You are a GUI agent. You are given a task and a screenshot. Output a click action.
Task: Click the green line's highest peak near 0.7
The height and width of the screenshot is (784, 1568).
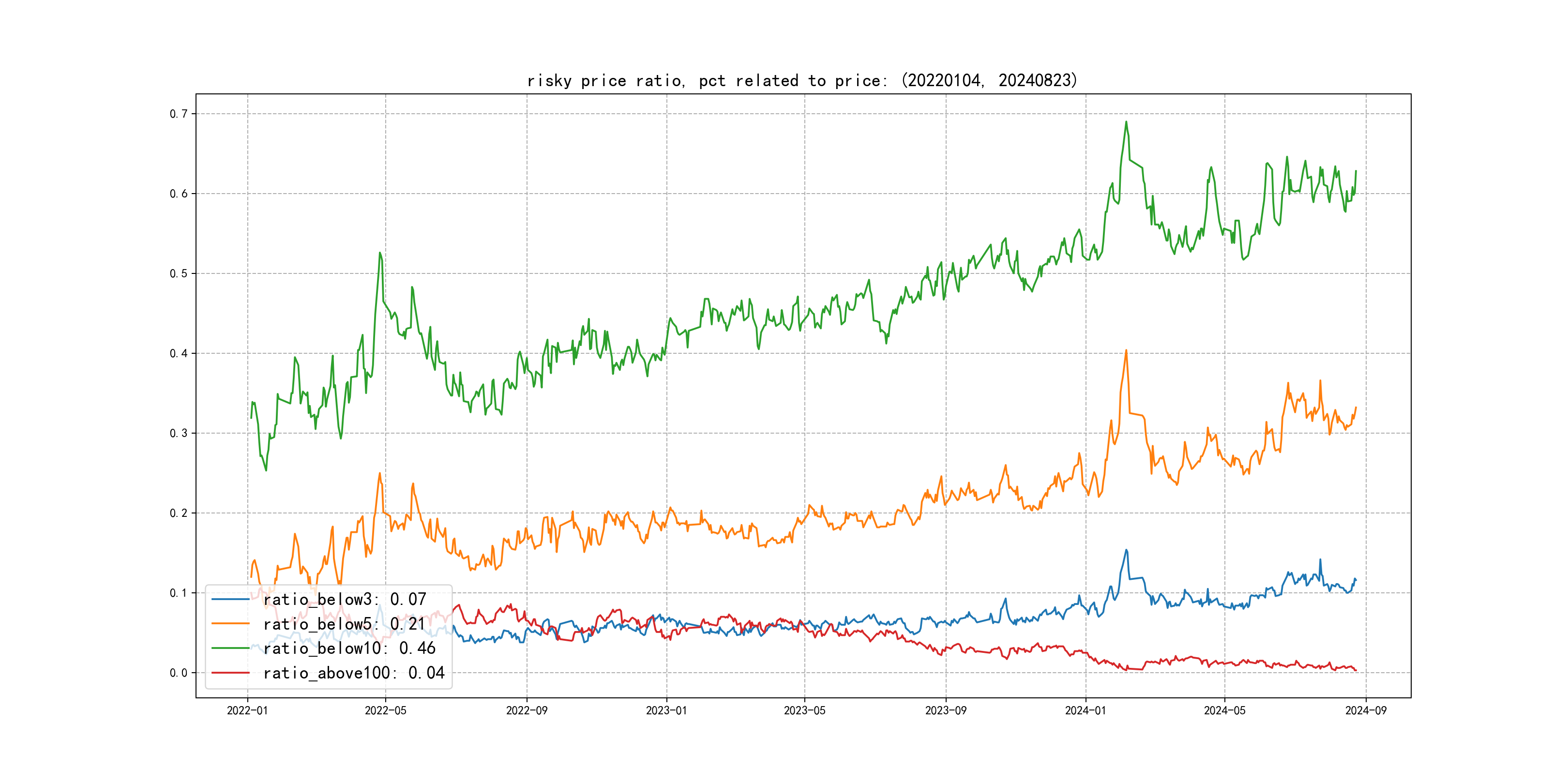[x=1126, y=122]
